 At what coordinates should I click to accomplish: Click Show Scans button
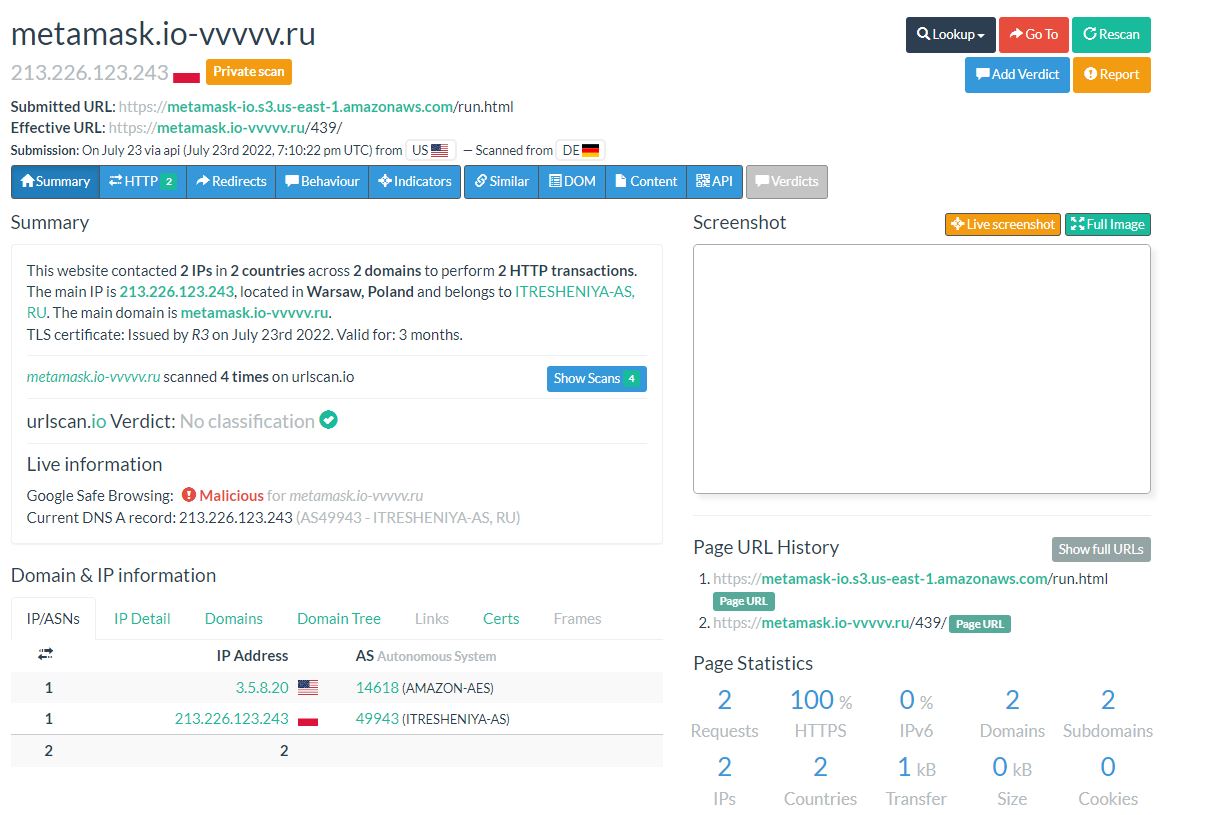(596, 379)
